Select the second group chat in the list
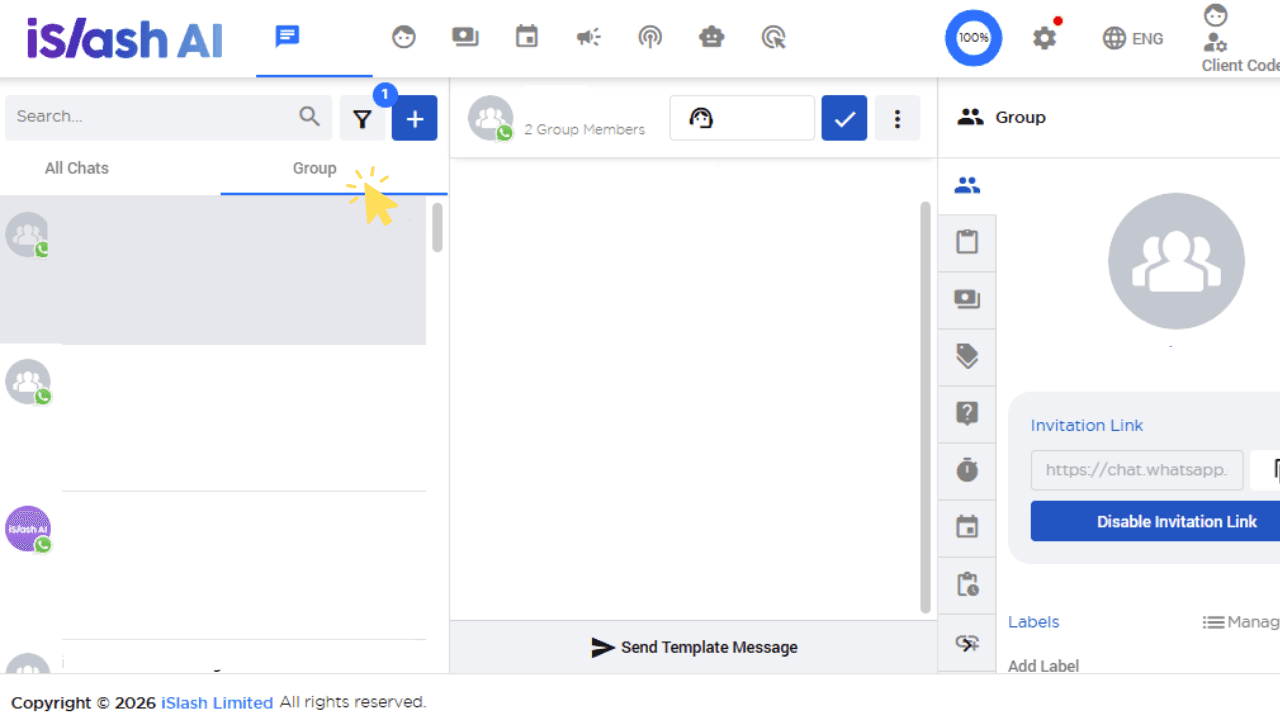 click(213, 418)
